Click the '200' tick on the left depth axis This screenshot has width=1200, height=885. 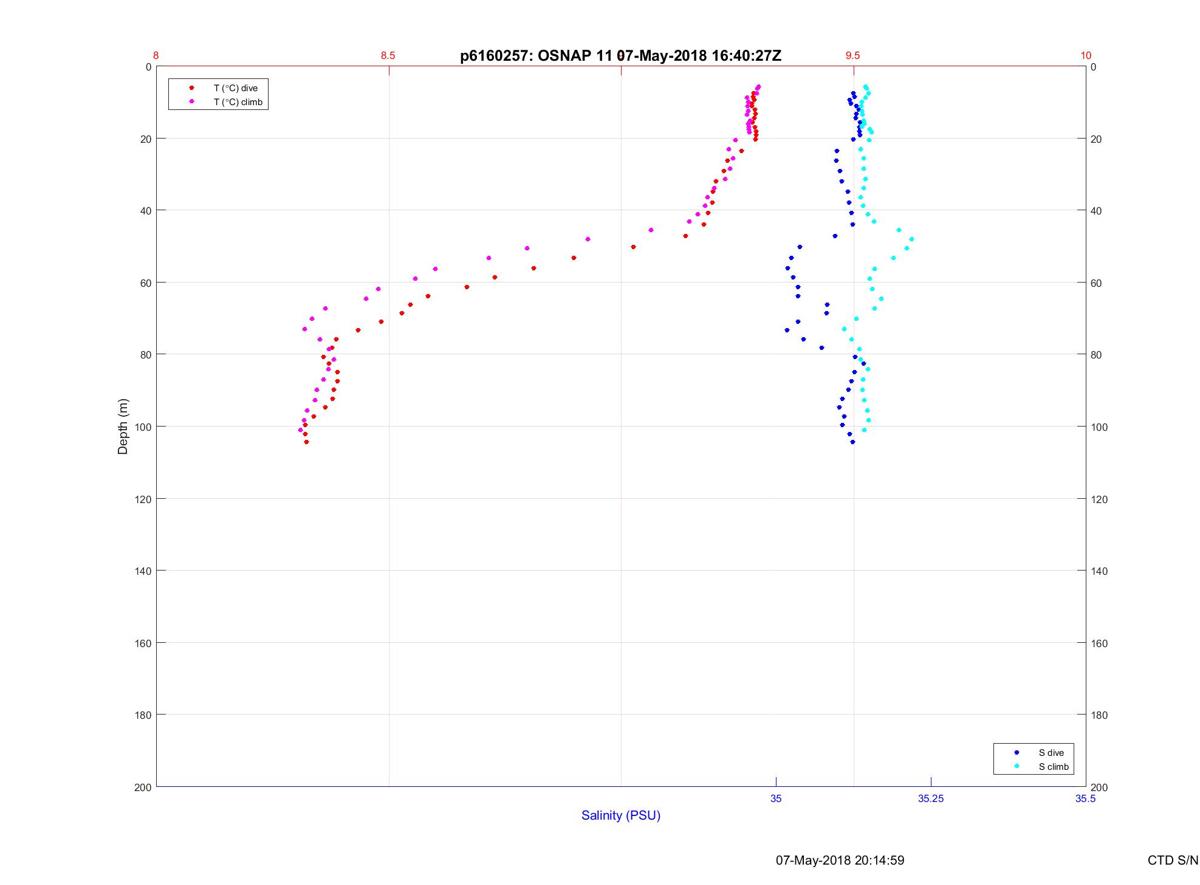142,787
